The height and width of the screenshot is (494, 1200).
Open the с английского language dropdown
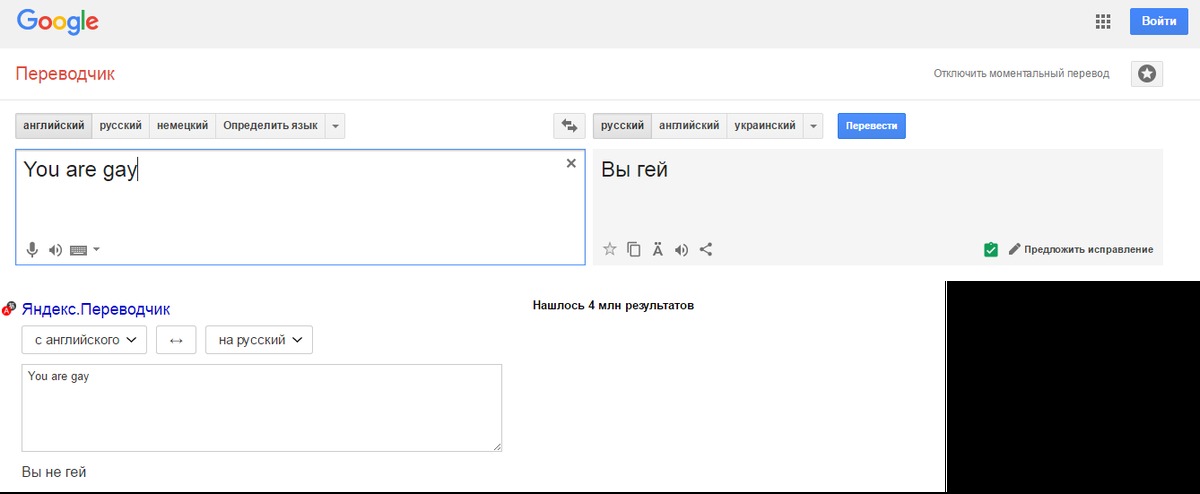(x=85, y=340)
